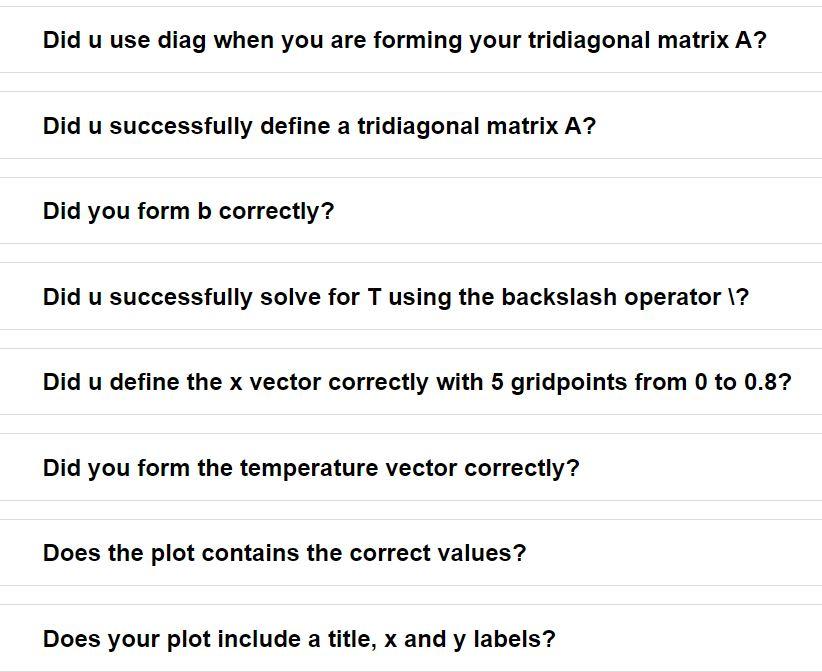Choose the x vector 5 gridpoints question

[411, 382]
